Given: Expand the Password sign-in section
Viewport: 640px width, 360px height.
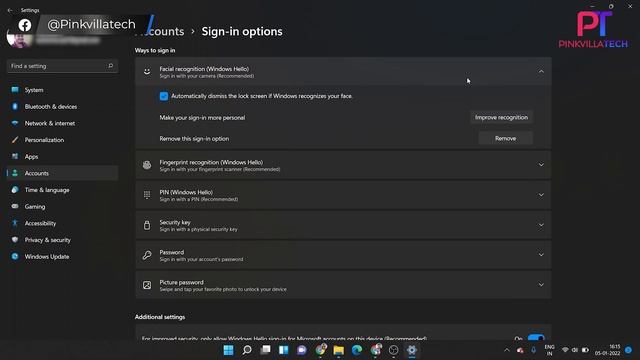Looking at the screenshot, I should [x=343, y=255].
